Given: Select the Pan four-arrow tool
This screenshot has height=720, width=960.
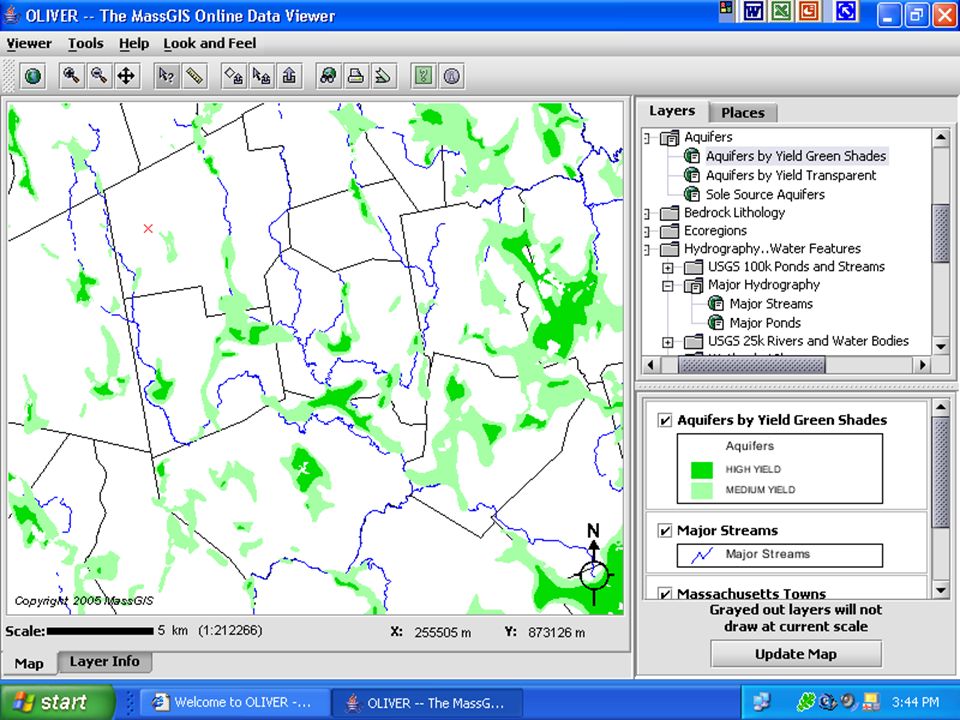Looking at the screenshot, I should pyautogui.click(x=126, y=76).
